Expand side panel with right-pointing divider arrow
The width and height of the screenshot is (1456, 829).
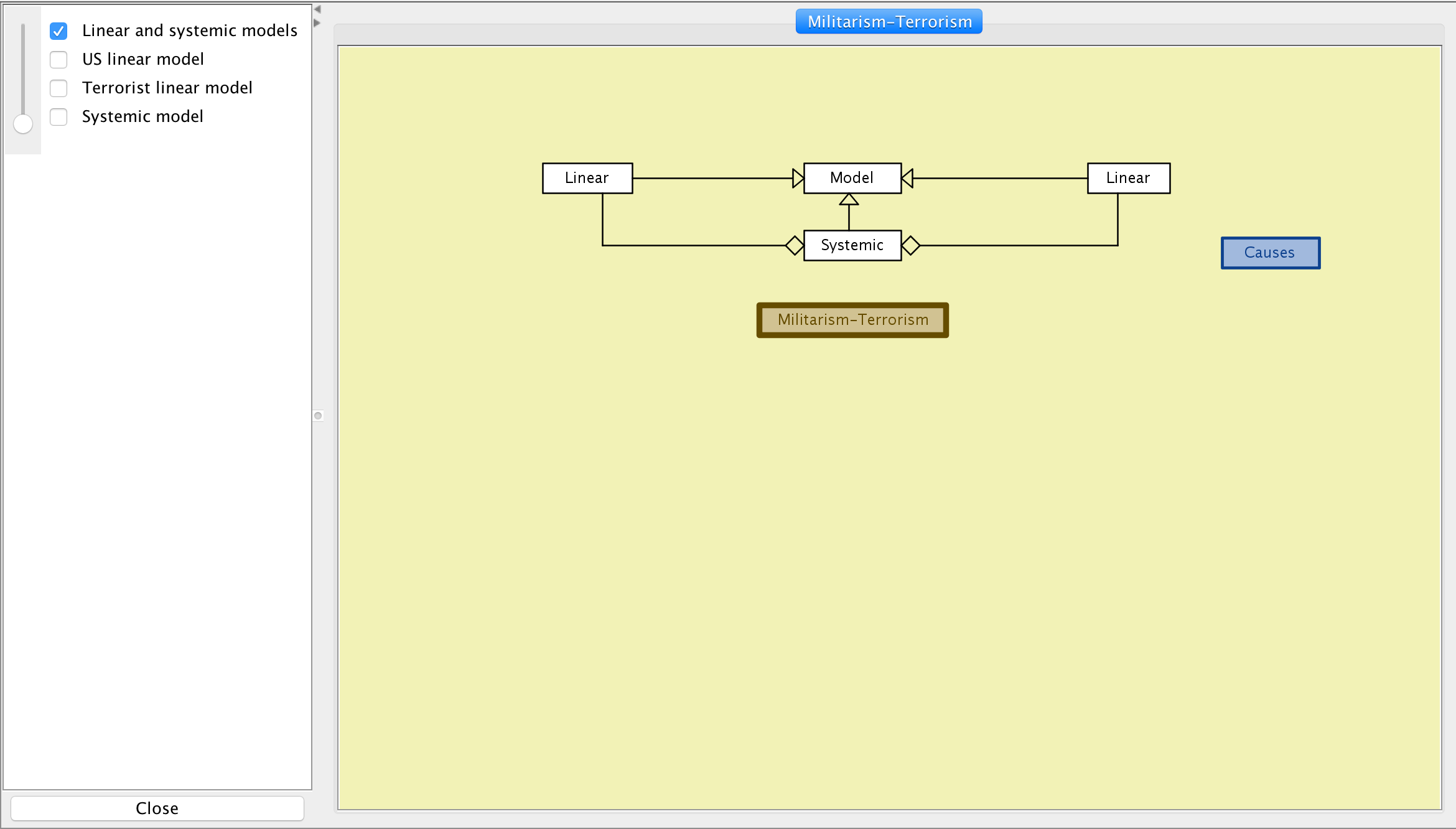(x=317, y=23)
